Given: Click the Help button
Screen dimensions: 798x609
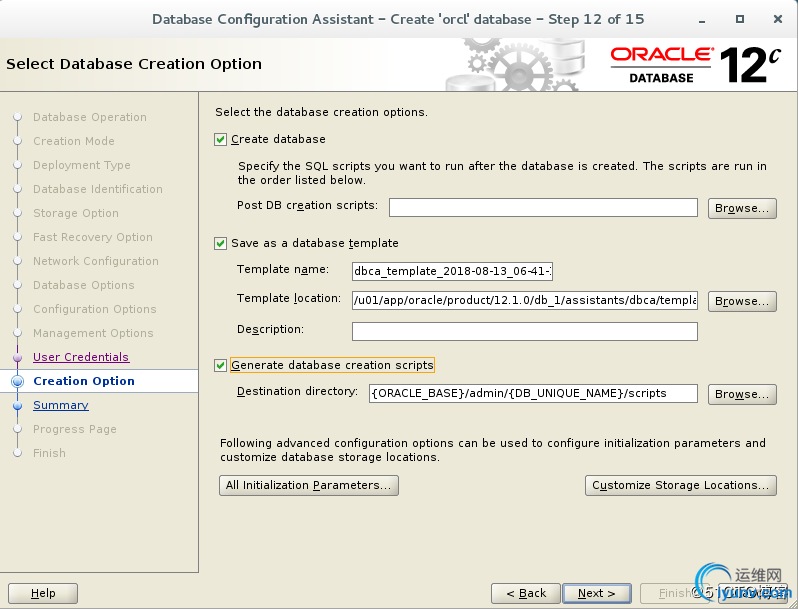Looking at the screenshot, I should point(43,593).
